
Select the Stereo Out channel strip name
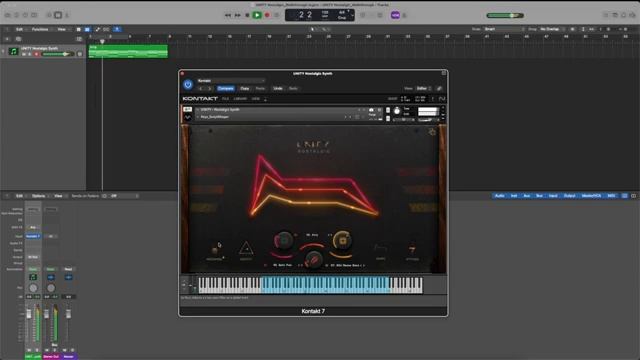(x=51, y=357)
